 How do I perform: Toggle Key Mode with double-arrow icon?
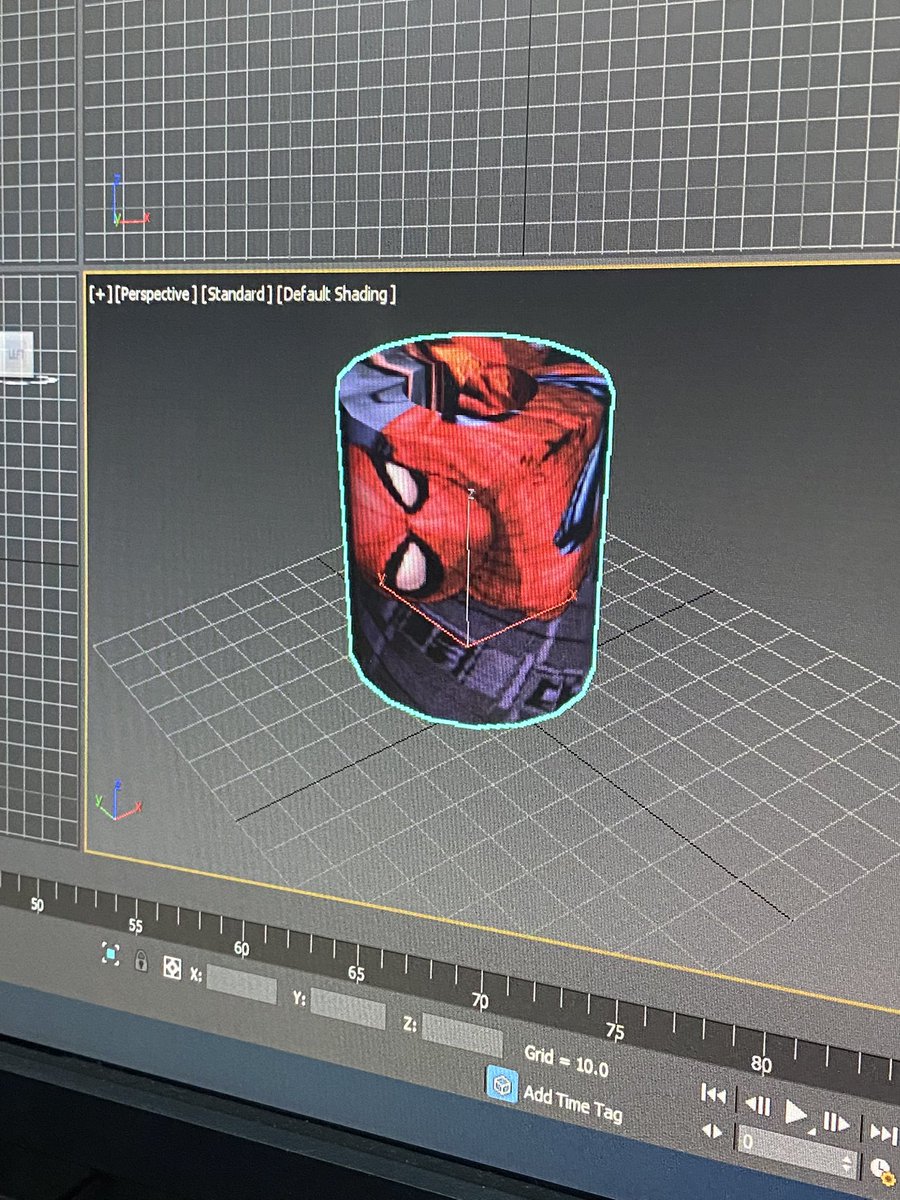pos(712,1132)
